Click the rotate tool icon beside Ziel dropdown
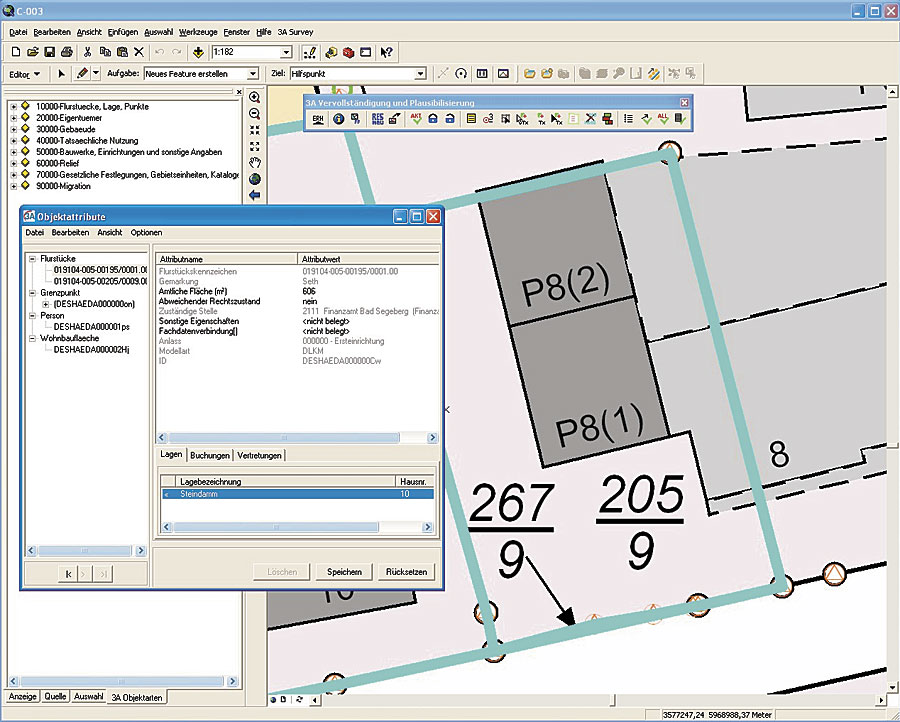 pyautogui.click(x=461, y=73)
